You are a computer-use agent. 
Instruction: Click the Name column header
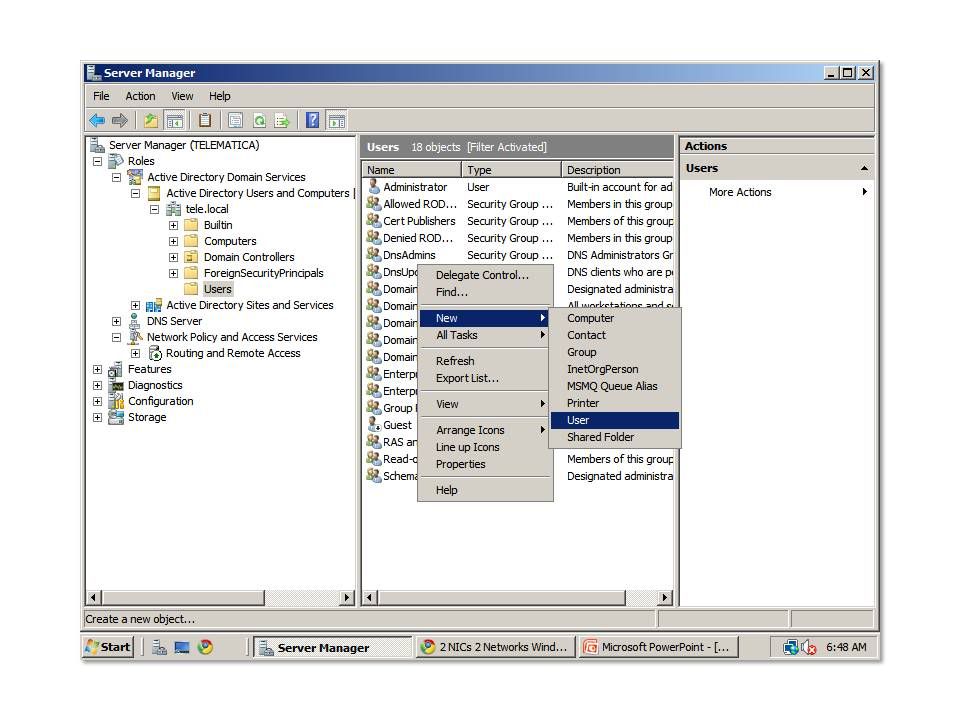(410, 170)
